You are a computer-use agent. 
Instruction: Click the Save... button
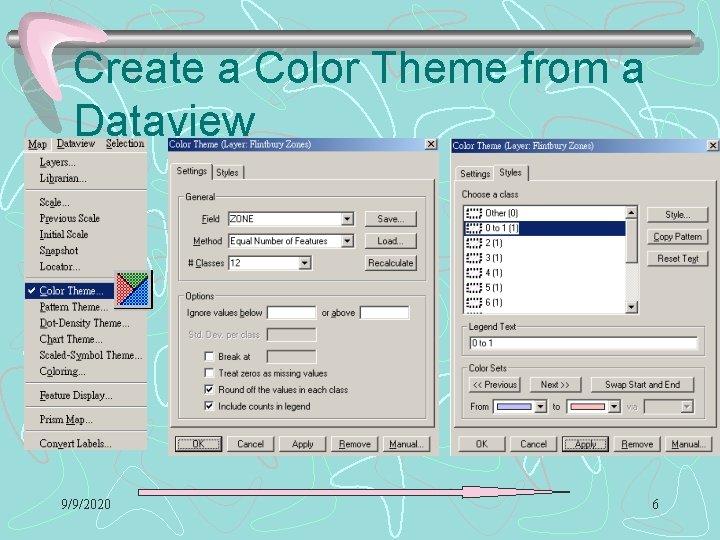coord(391,219)
